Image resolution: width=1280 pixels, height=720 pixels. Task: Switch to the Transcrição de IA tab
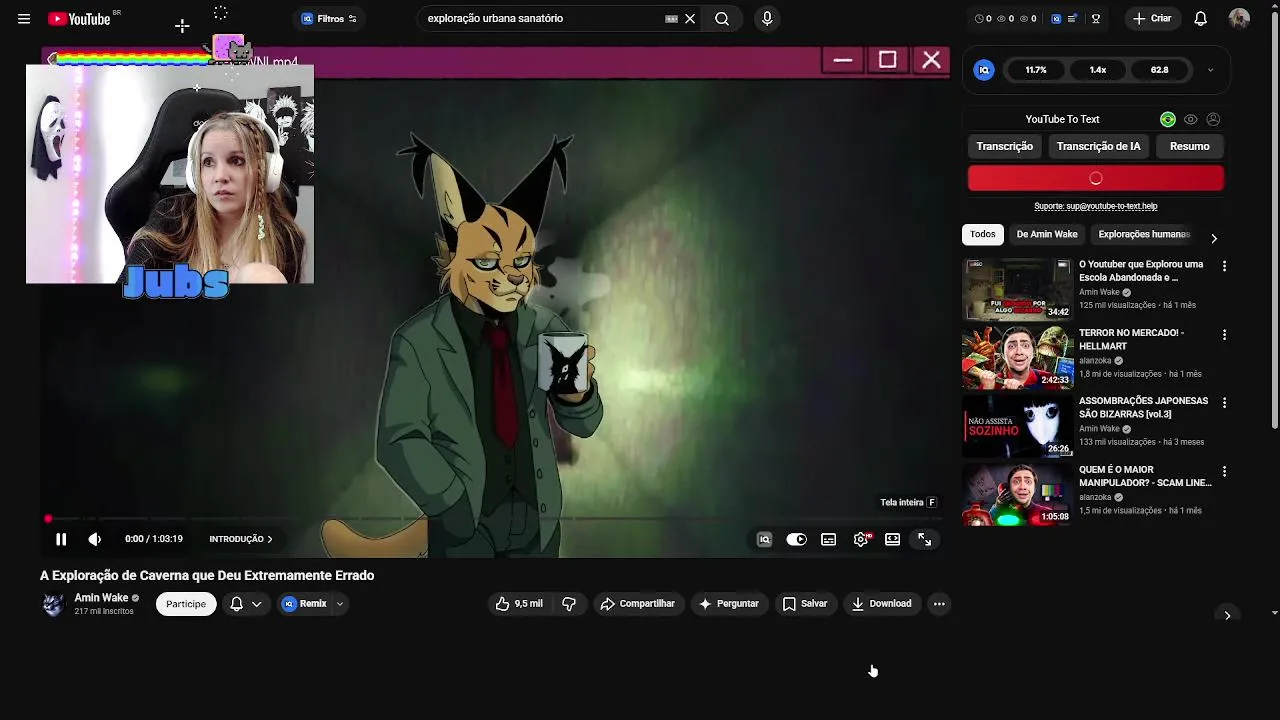[x=1098, y=146]
